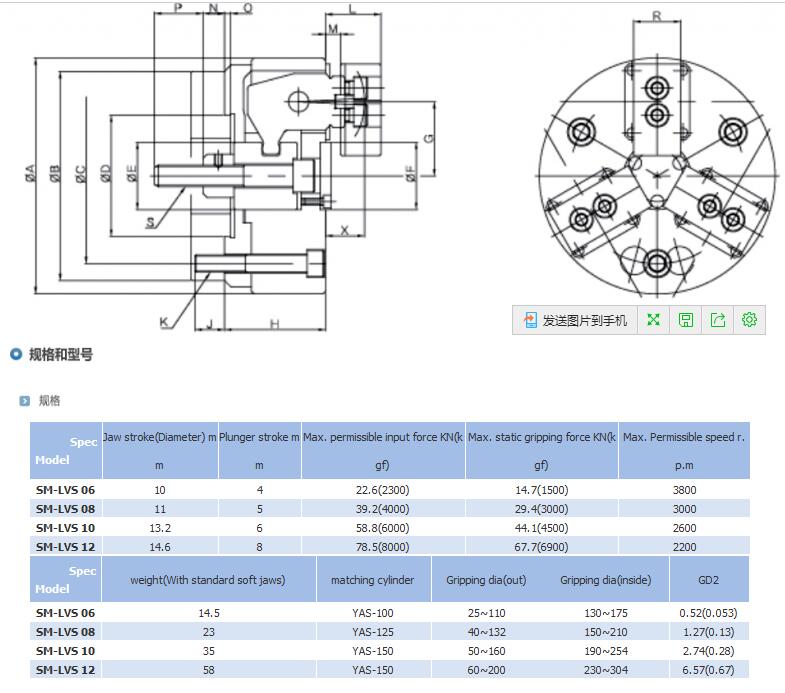
Task: Select the 规格 subheading text
Action: click(50, 401)
